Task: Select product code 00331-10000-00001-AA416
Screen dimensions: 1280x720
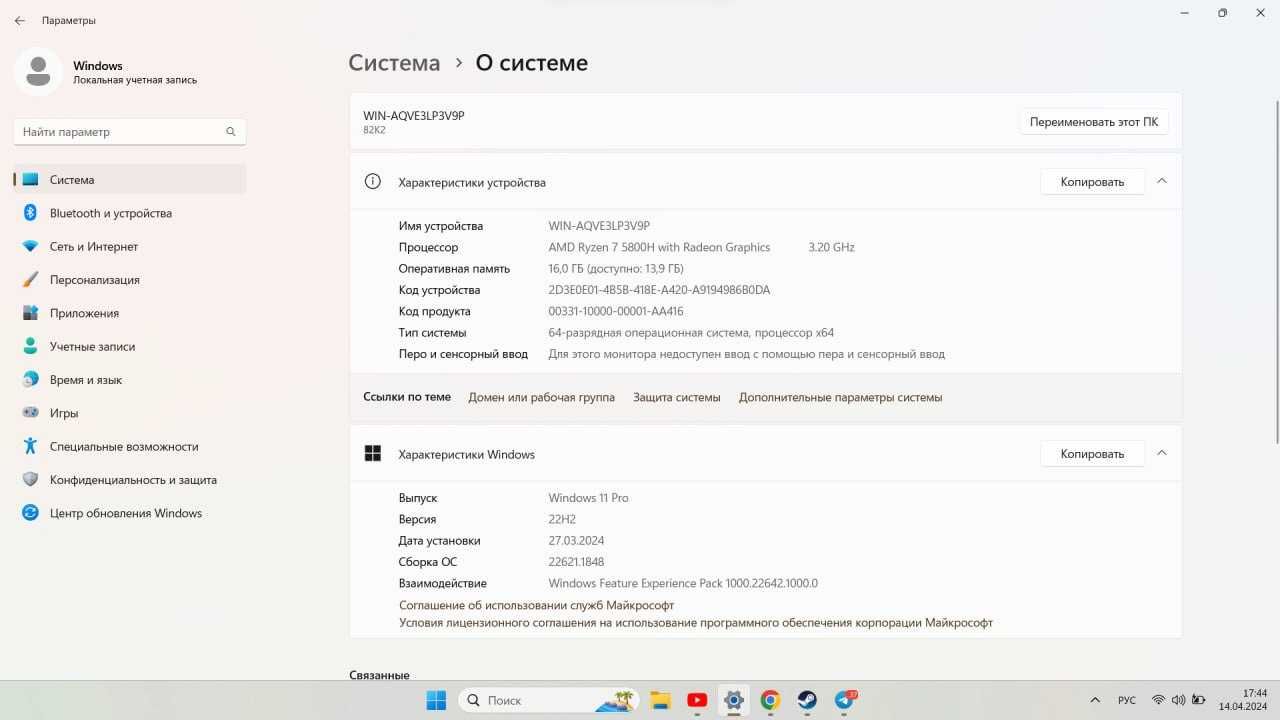Action: [x=616, y=311]
